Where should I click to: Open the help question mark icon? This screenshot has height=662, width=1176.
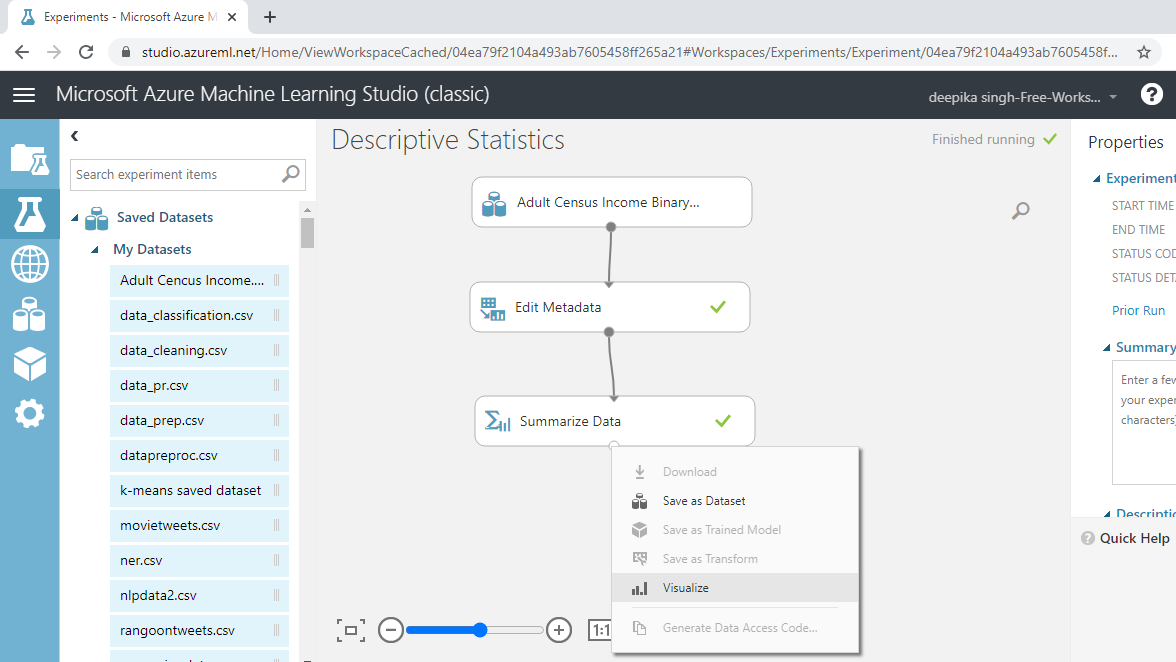pyautogui.click(x=1151, y=94)
